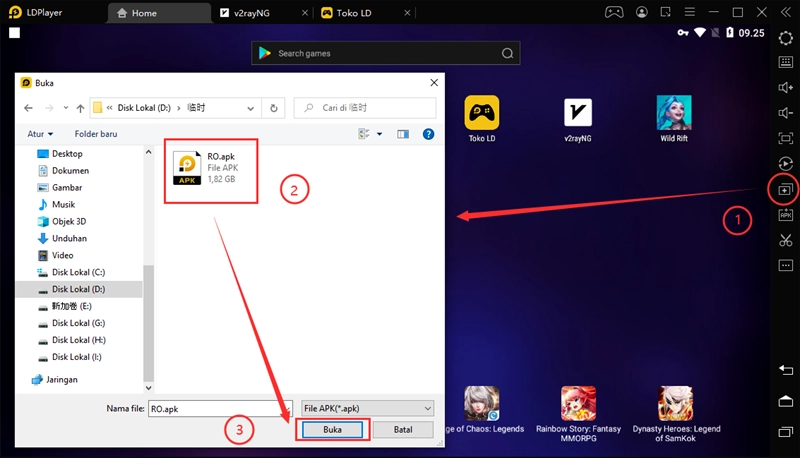The image size is (800, 458).
Task: Open dialog help question-mark icon
Action: pos(429,134)
